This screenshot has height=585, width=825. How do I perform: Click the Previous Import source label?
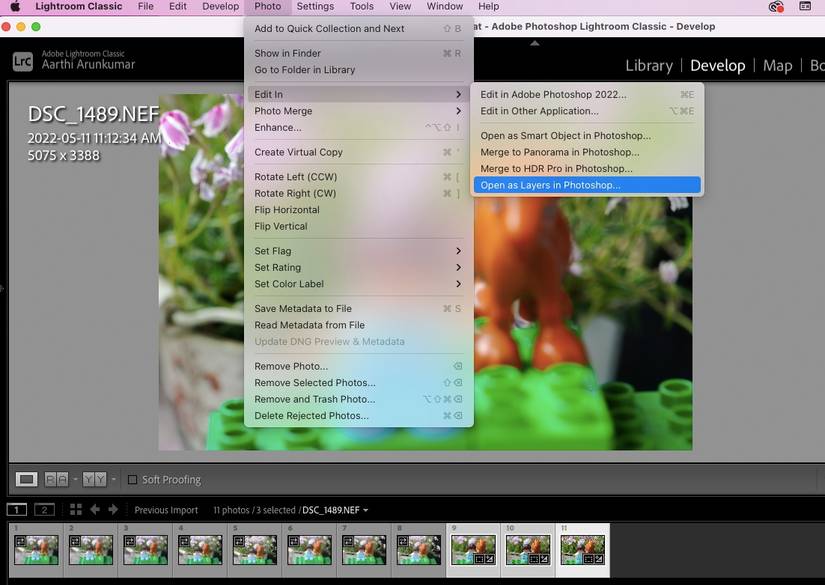[166, 510]
